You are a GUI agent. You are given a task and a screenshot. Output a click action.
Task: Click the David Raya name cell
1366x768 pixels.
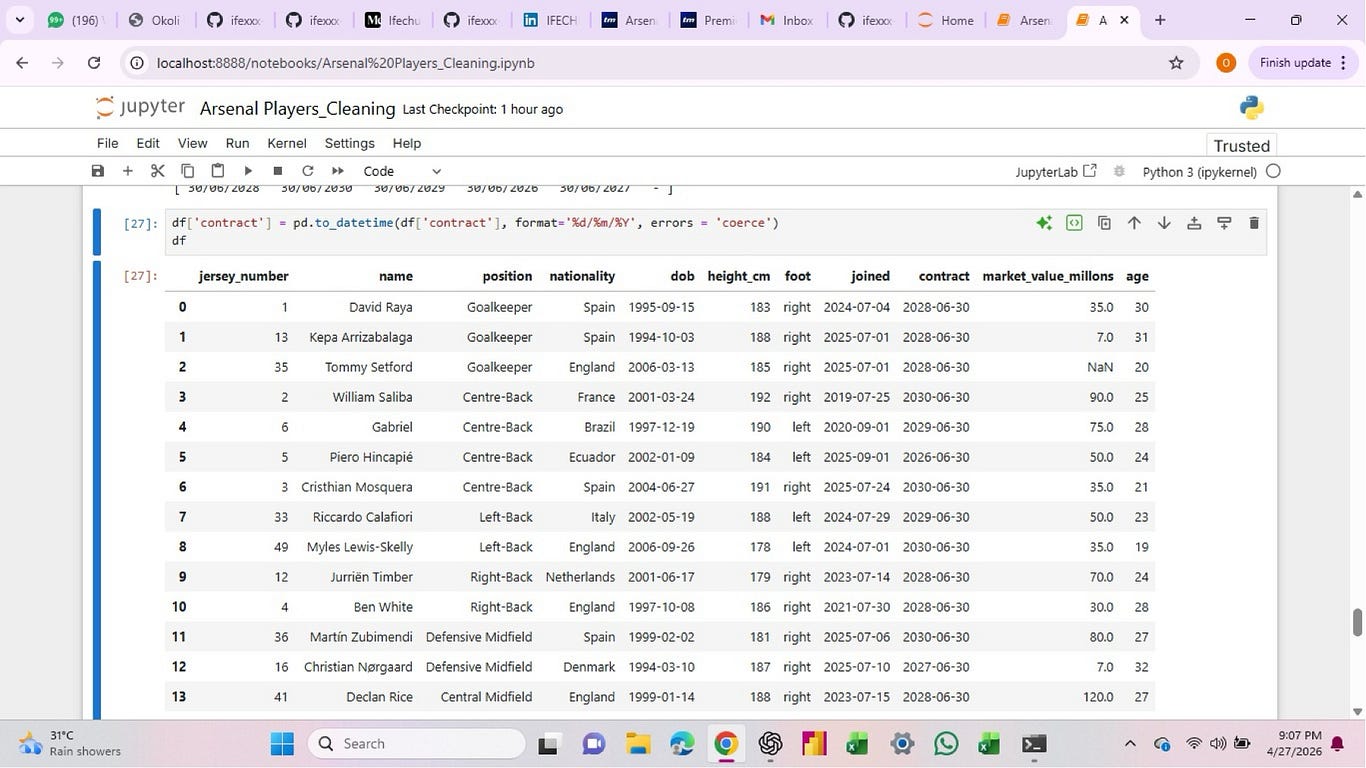380,307
